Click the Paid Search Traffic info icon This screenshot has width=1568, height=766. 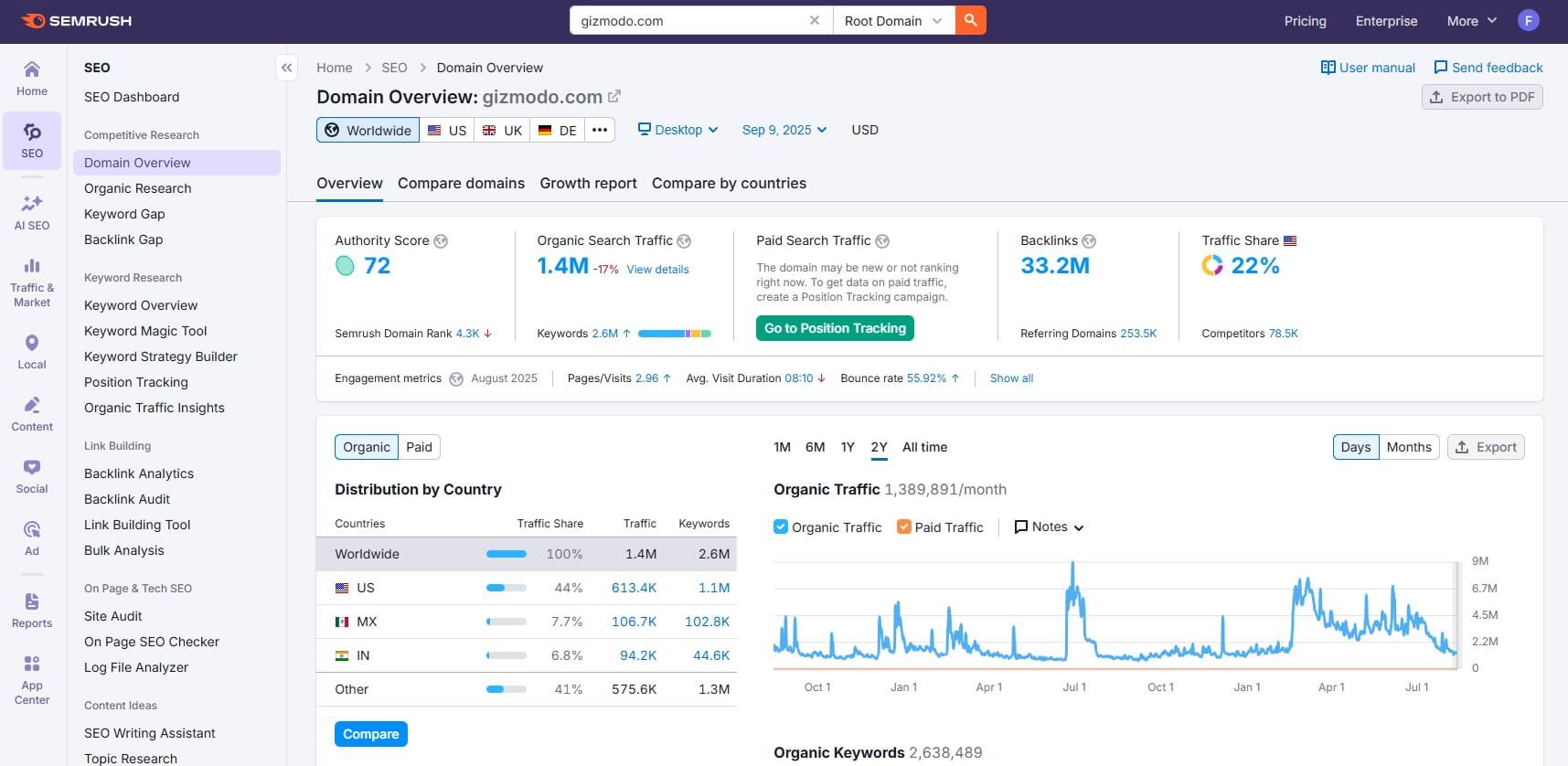(882, 241)
